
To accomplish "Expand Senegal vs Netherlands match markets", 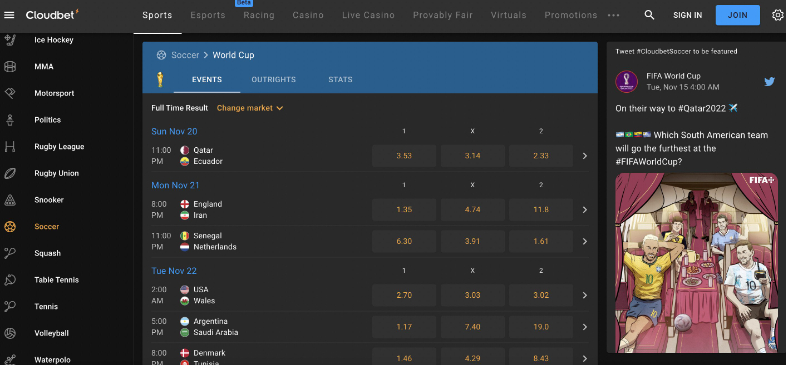I will [x=584, y=241].
